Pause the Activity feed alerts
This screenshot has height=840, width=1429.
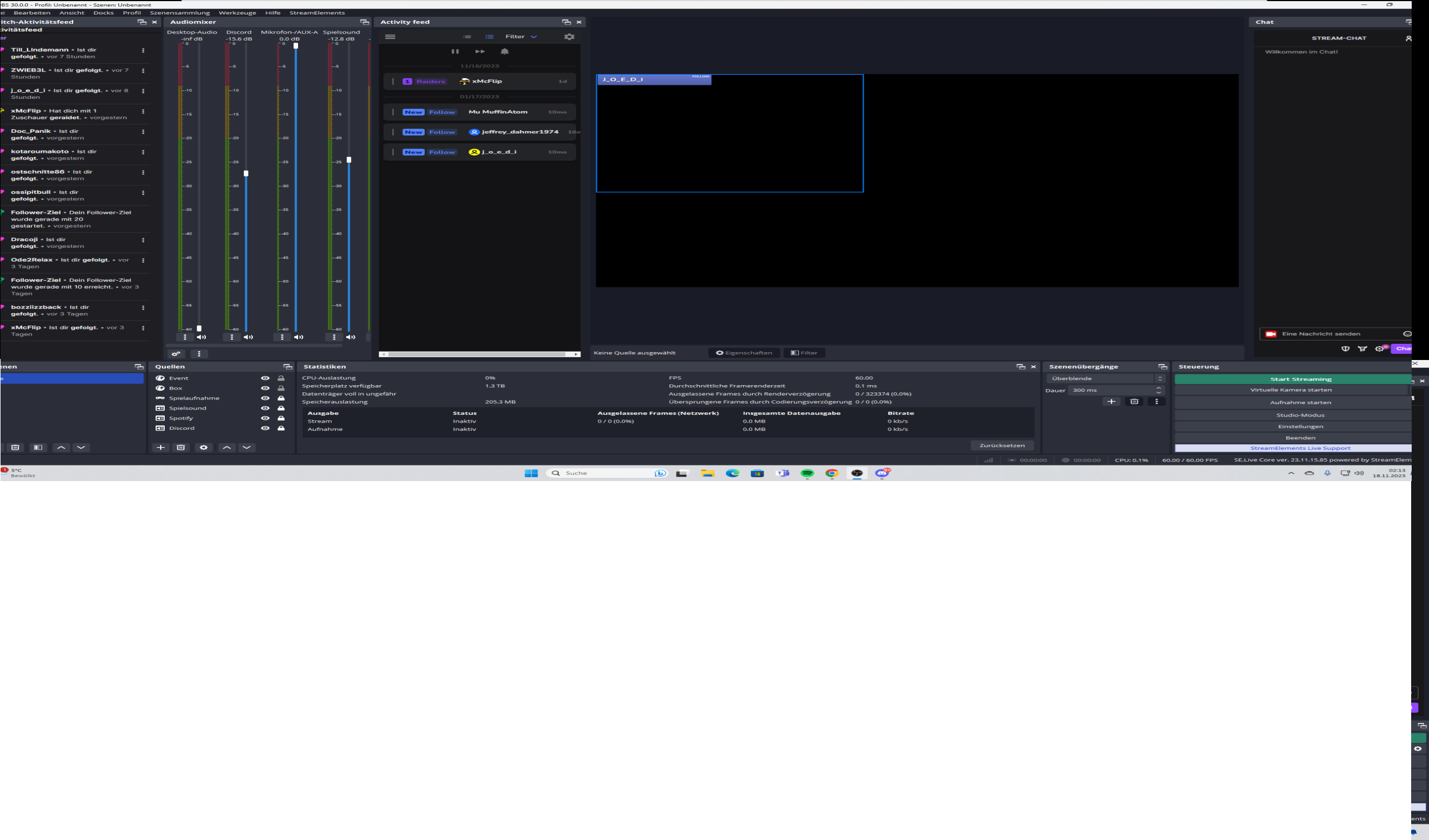tap(455, 51)
